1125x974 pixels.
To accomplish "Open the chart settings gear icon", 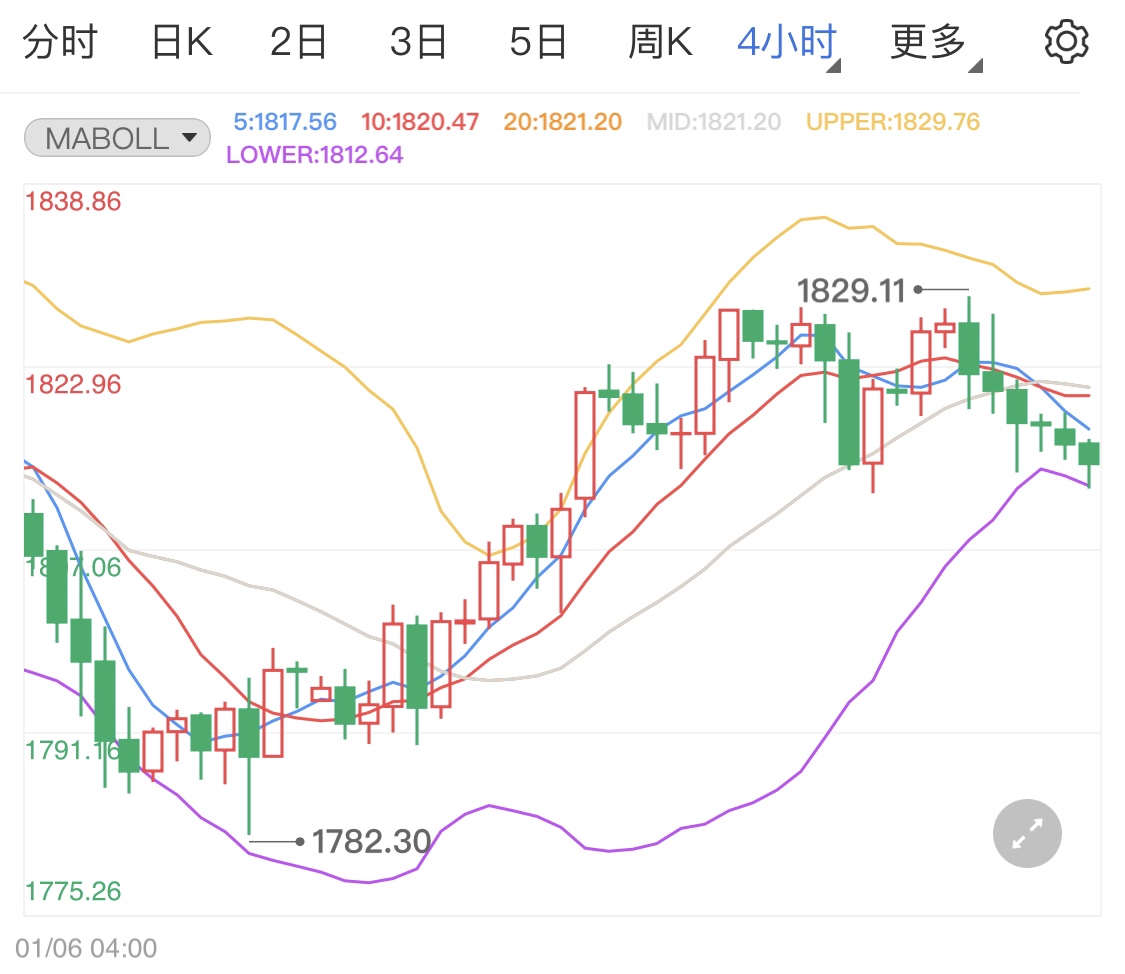I will (x=1066, y=42).
